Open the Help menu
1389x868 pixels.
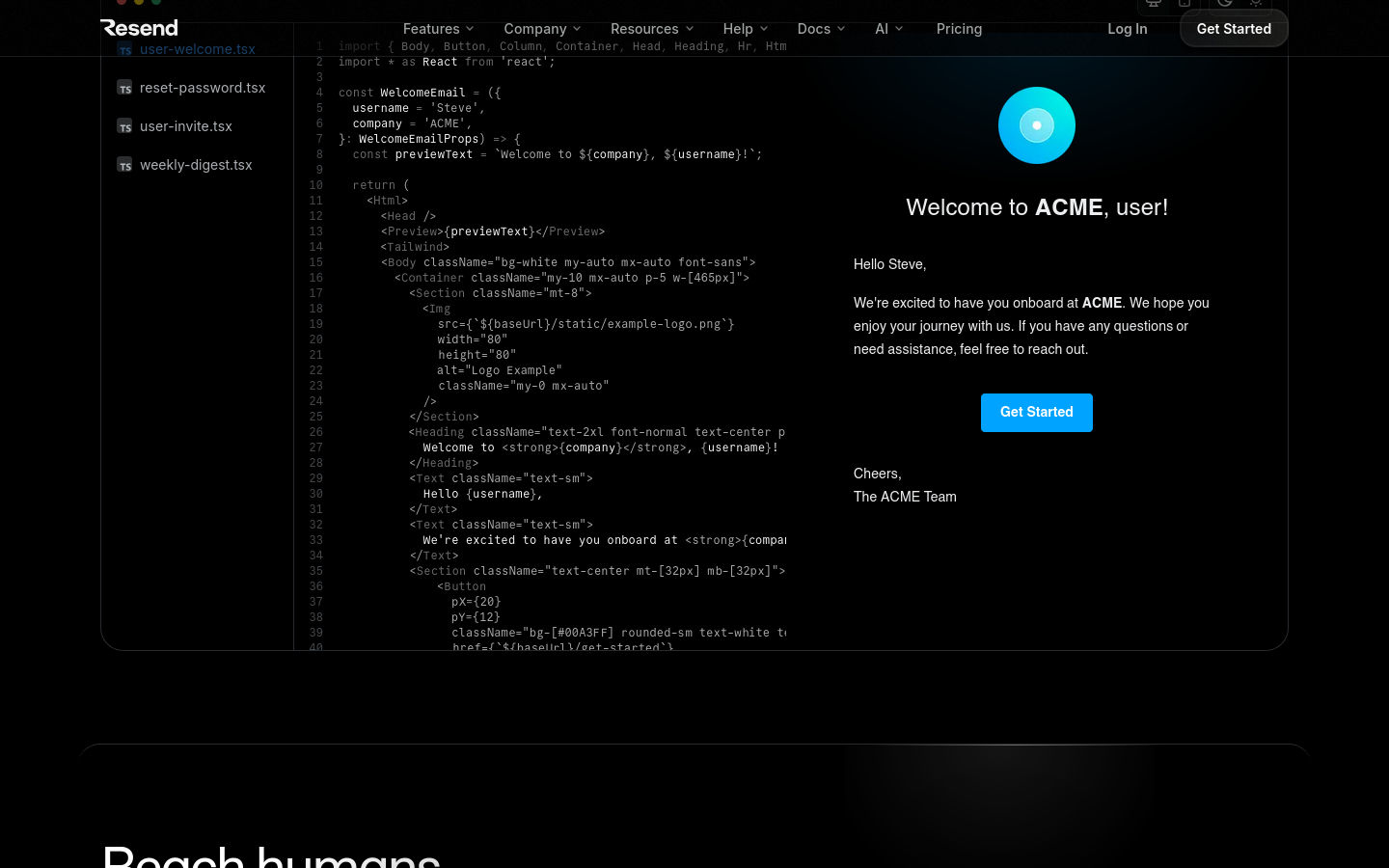point(745,29)
